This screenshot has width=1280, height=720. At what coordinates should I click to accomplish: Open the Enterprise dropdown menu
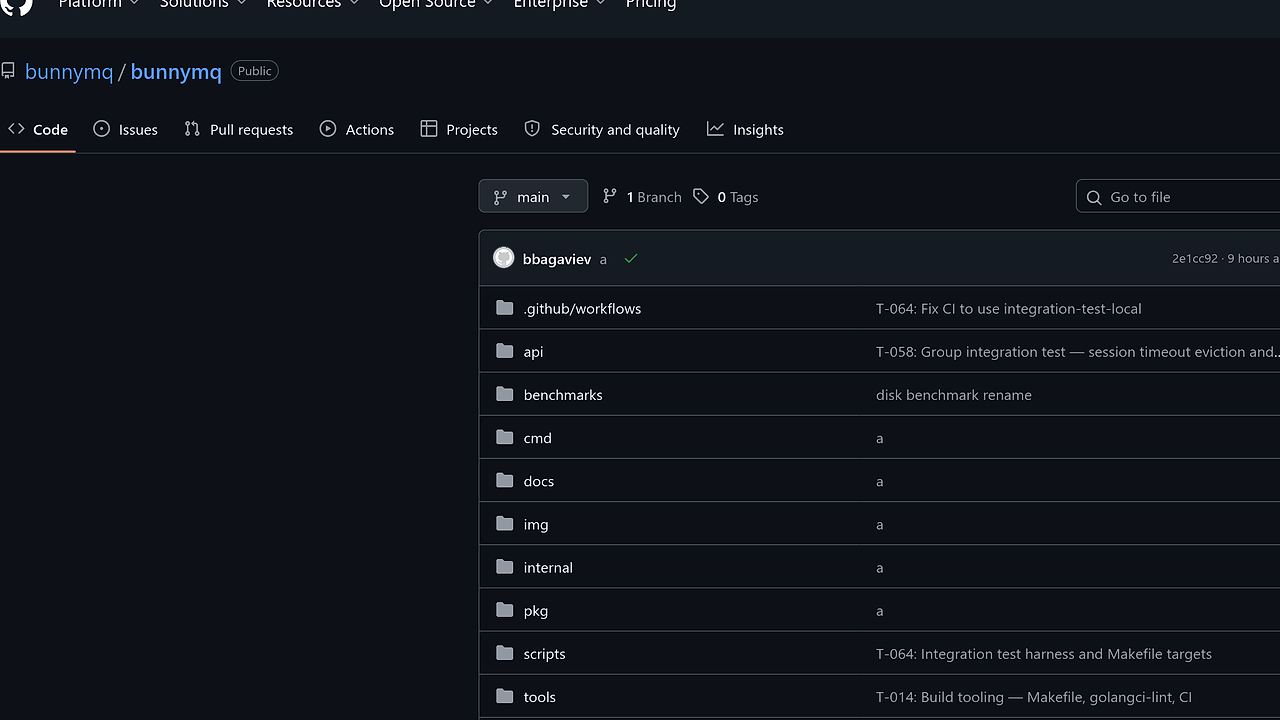tap(559, 4)
